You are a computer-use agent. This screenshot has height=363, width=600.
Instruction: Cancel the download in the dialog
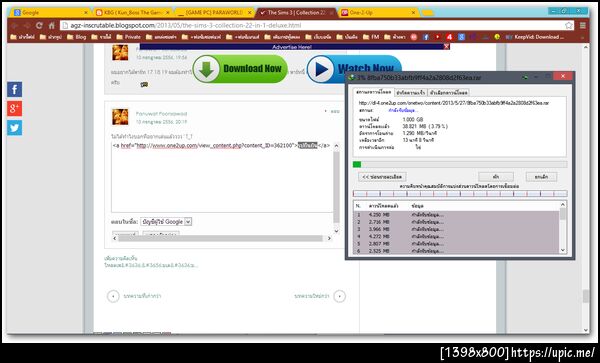[541, 177]
